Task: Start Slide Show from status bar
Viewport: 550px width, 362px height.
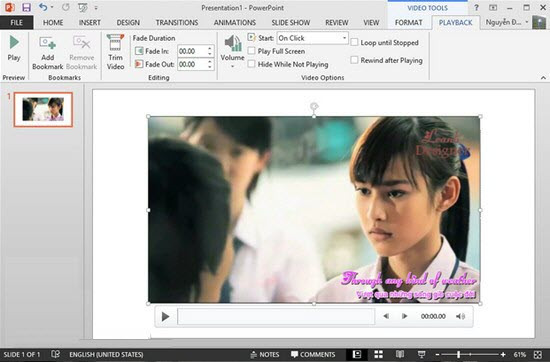Action: (422, 354)
